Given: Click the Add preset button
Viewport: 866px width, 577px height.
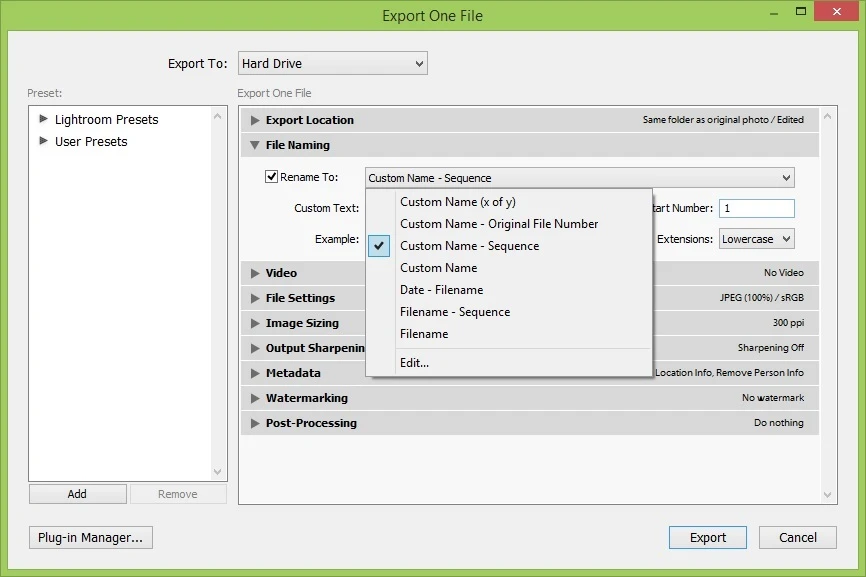Looking at the screenshot, I should tap(77, 494).
